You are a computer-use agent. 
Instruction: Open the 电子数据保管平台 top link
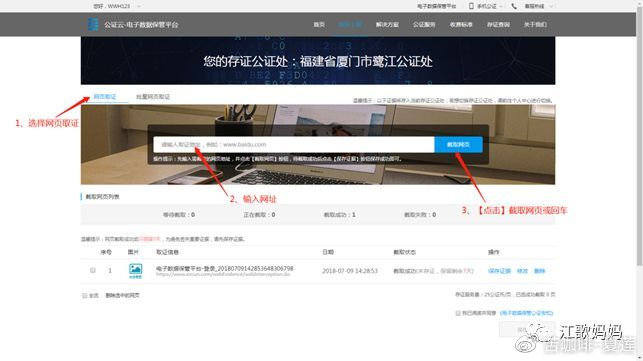[x=436, y=6]
